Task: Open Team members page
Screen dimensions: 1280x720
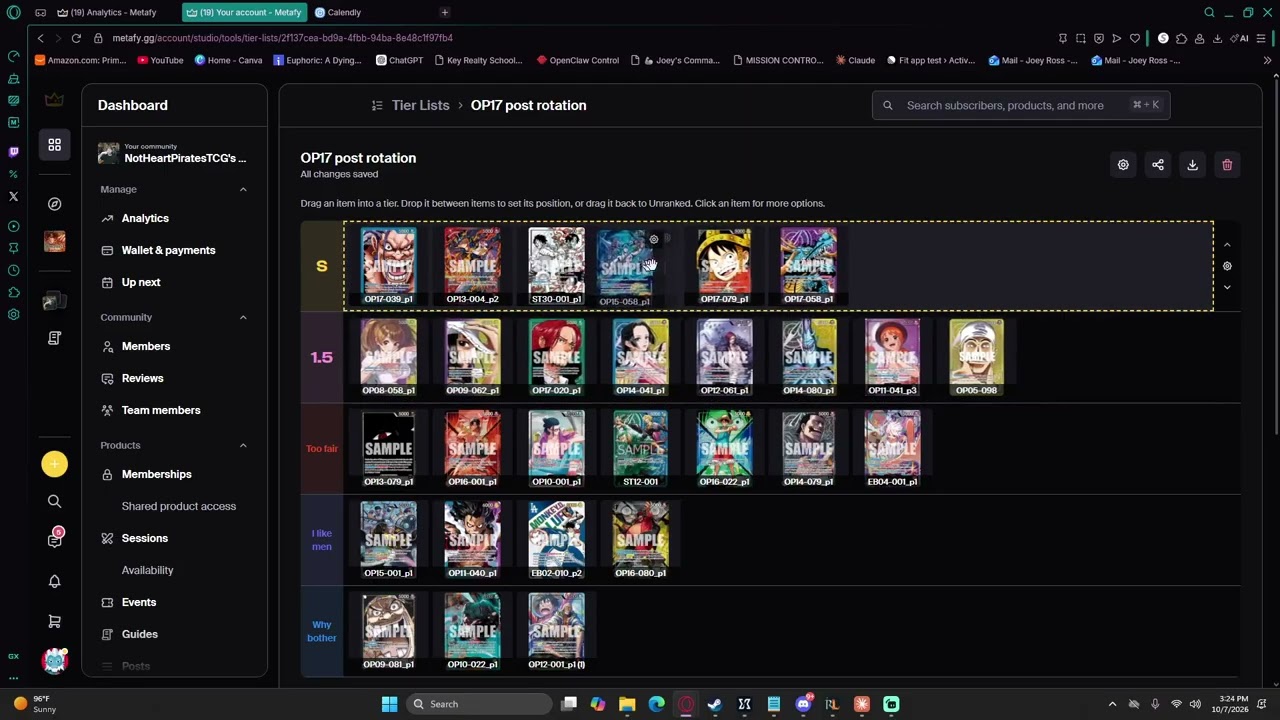Action: 161,410
